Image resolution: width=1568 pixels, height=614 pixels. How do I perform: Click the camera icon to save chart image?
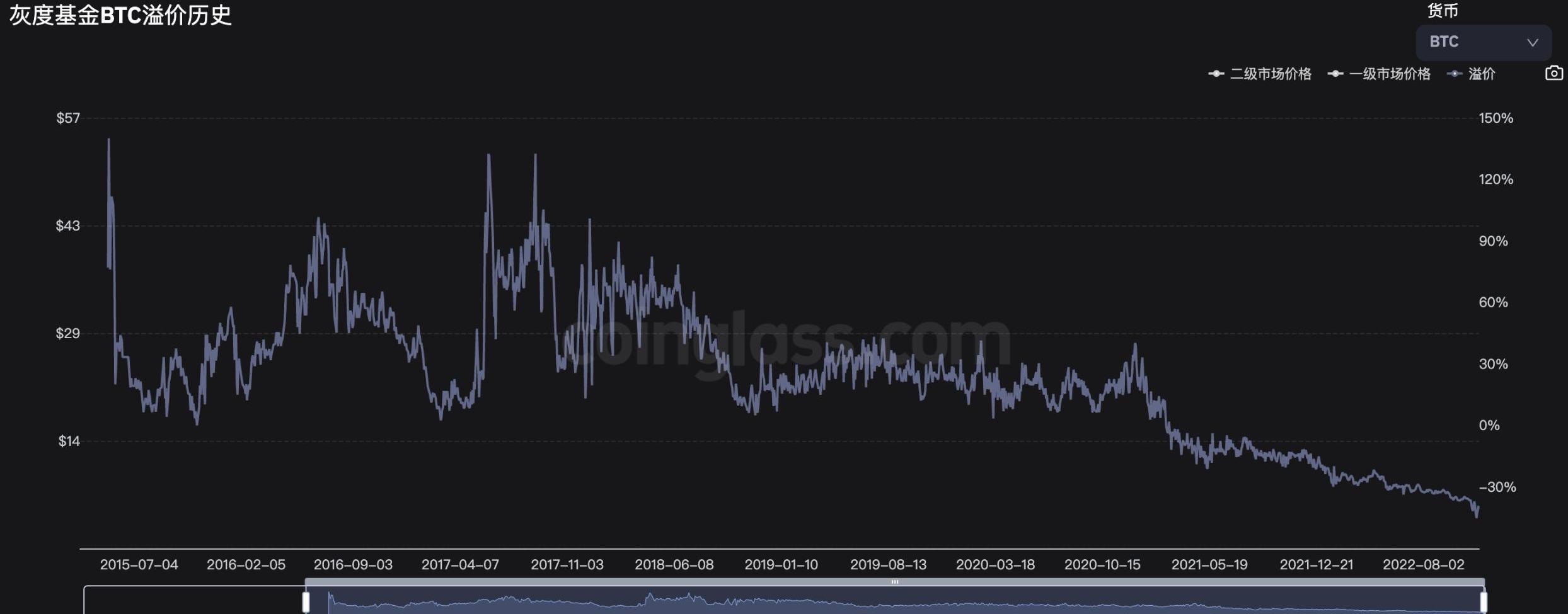[x=1554, y=73]
